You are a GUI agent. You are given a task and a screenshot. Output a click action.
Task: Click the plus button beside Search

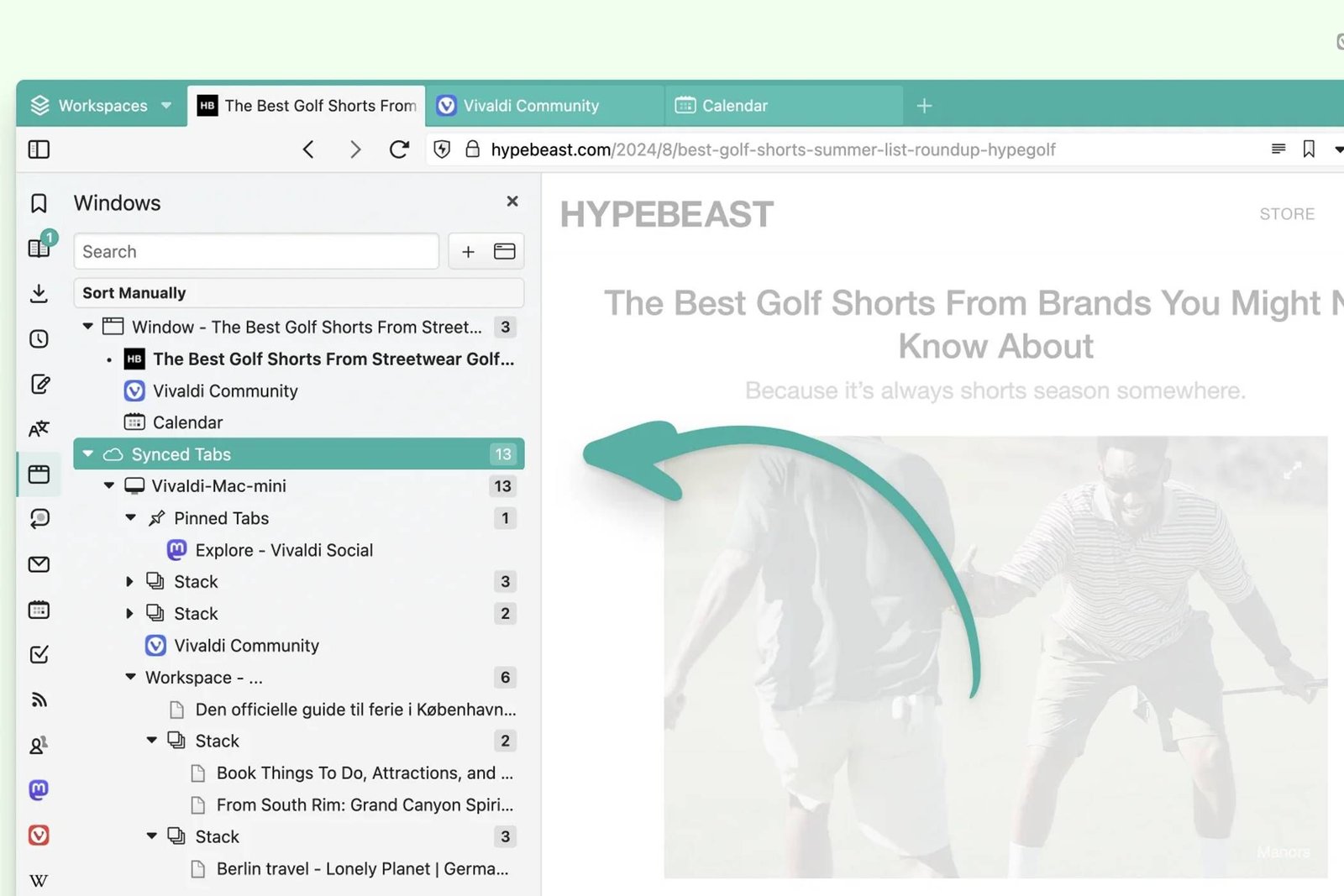pos(469,251)
